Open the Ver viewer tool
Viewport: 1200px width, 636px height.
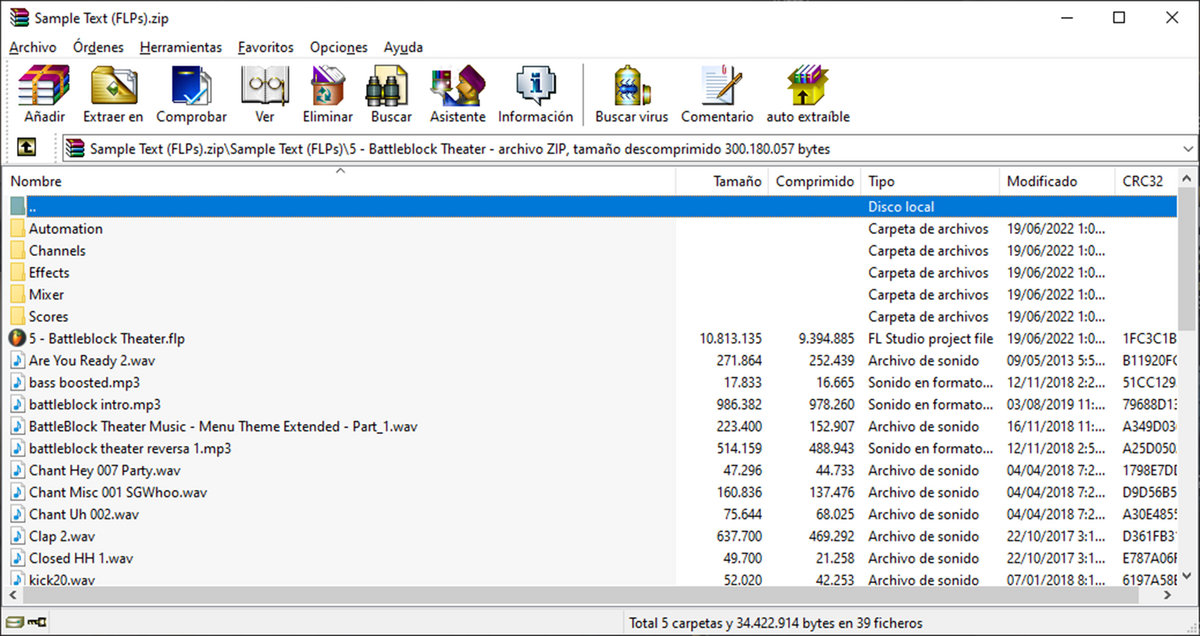click(264, 94)
